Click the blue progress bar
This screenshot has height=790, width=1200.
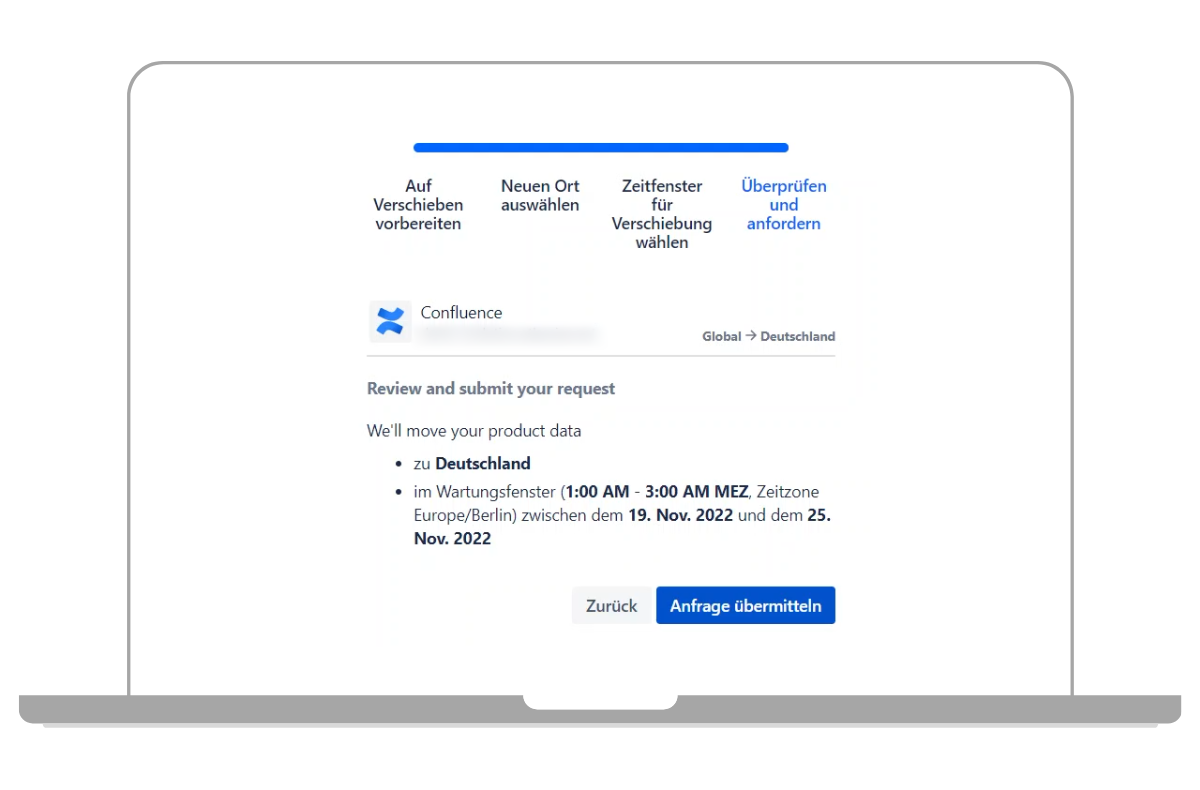600,148
